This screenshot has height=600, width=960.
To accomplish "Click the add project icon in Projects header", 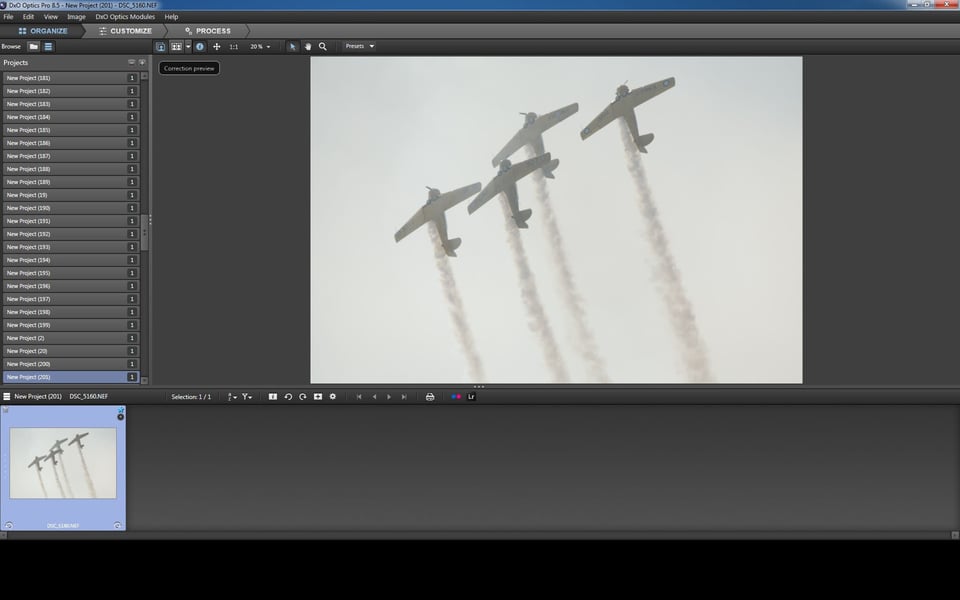I will [142, 62].
